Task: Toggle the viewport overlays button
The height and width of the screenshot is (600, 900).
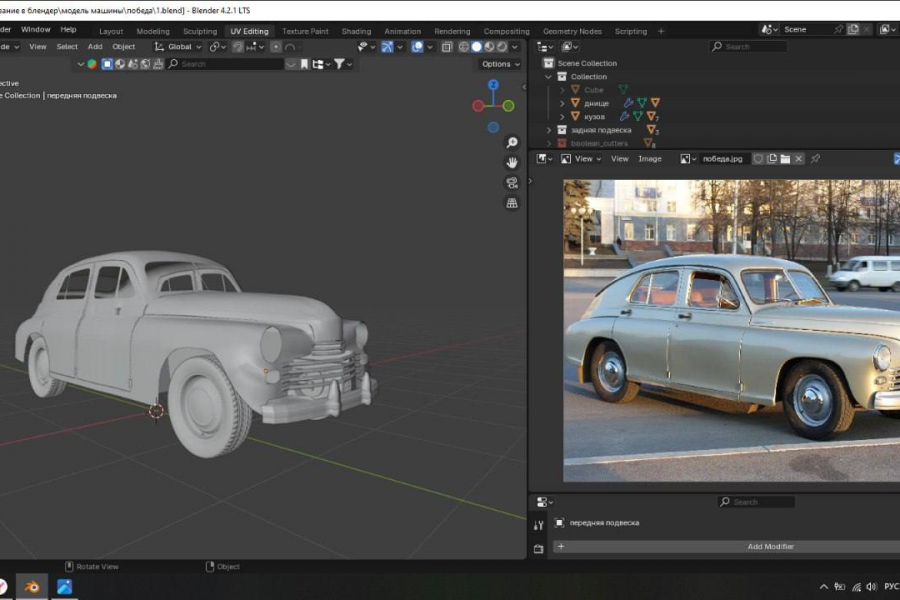Action: point(417,47)
